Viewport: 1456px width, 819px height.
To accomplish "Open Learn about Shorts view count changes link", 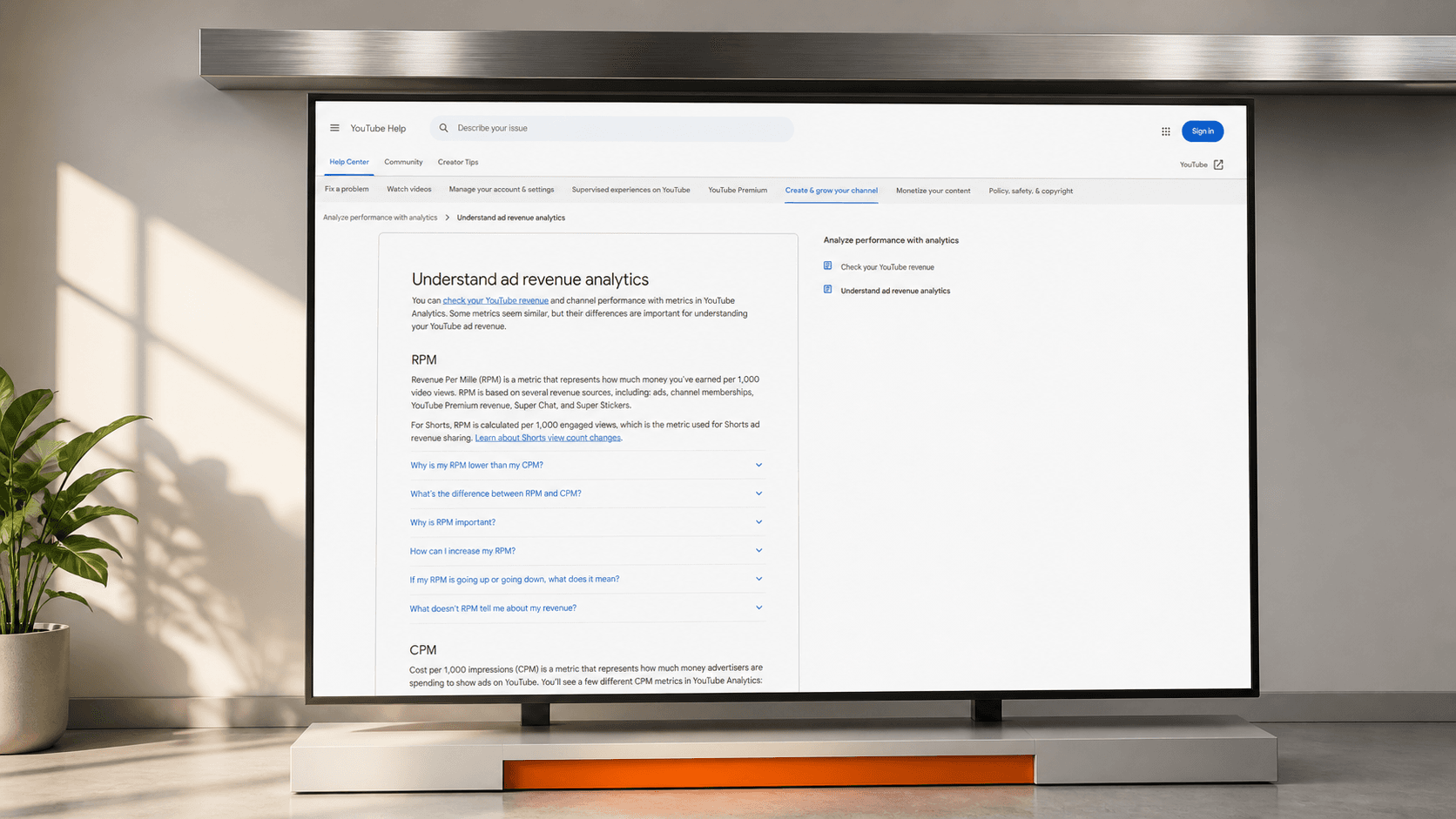I will tap(548, 438).
